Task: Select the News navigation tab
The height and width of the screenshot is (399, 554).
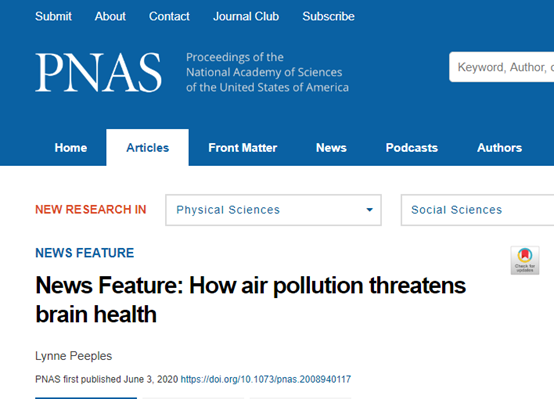Action: coord(331,148)
